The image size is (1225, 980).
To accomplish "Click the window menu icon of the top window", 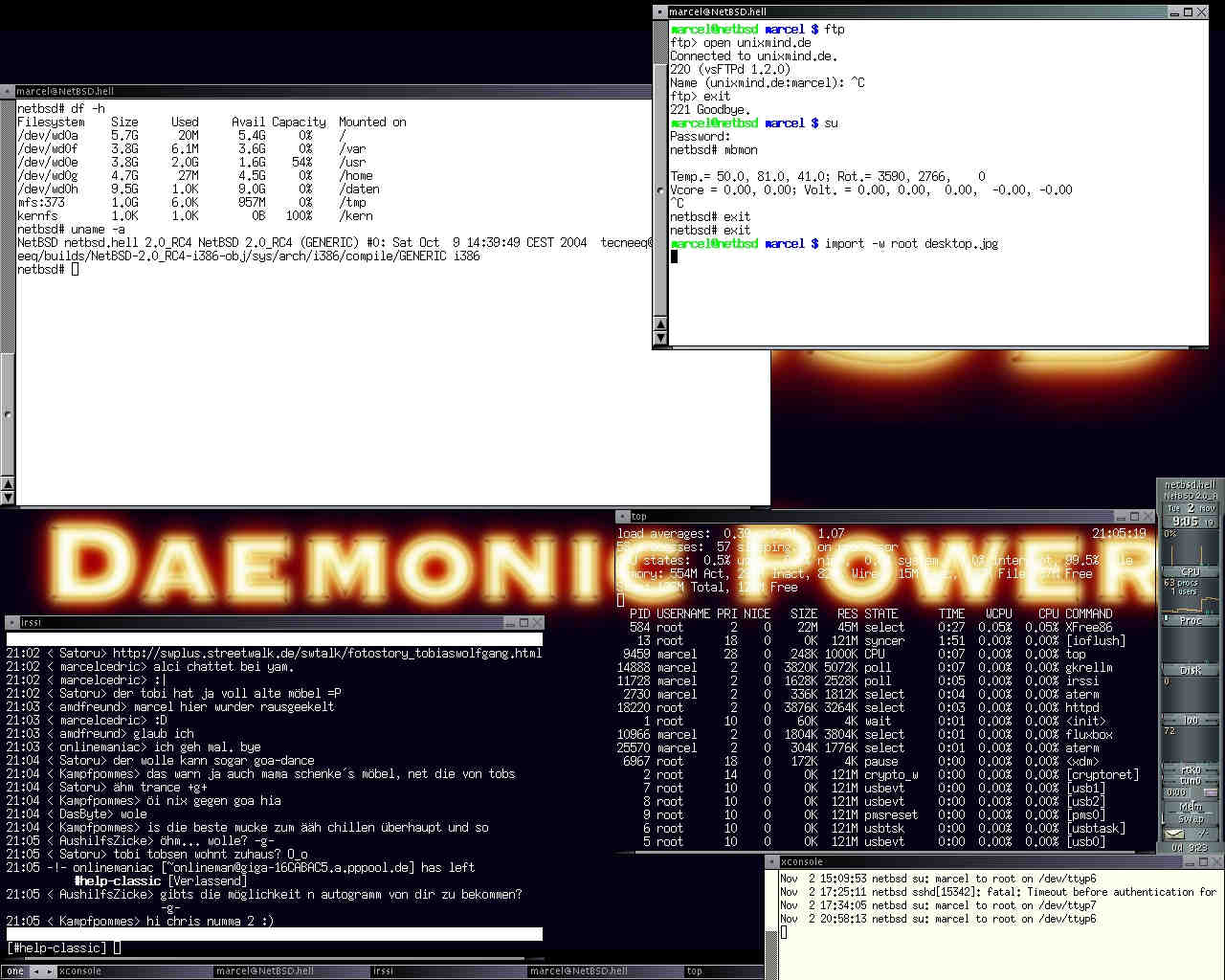I will [622, 516].
